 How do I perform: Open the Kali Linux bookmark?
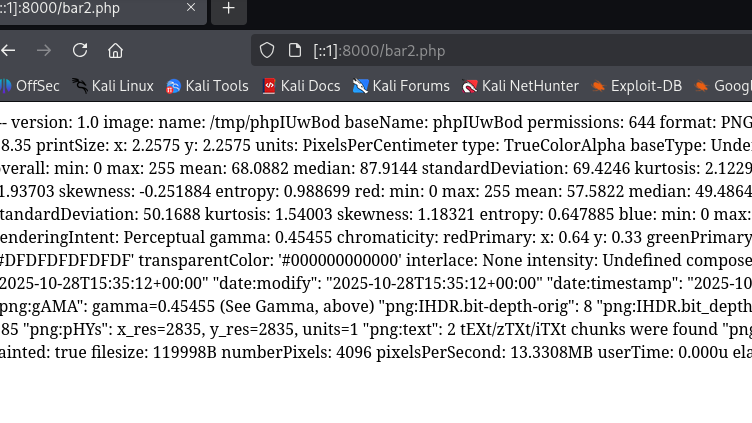(113, 86)
